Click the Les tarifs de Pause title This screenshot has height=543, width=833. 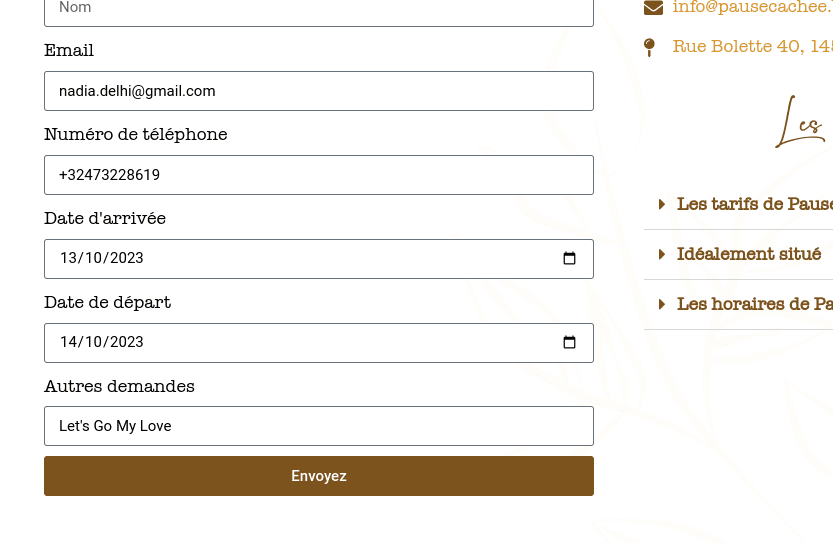click(754, 204)
